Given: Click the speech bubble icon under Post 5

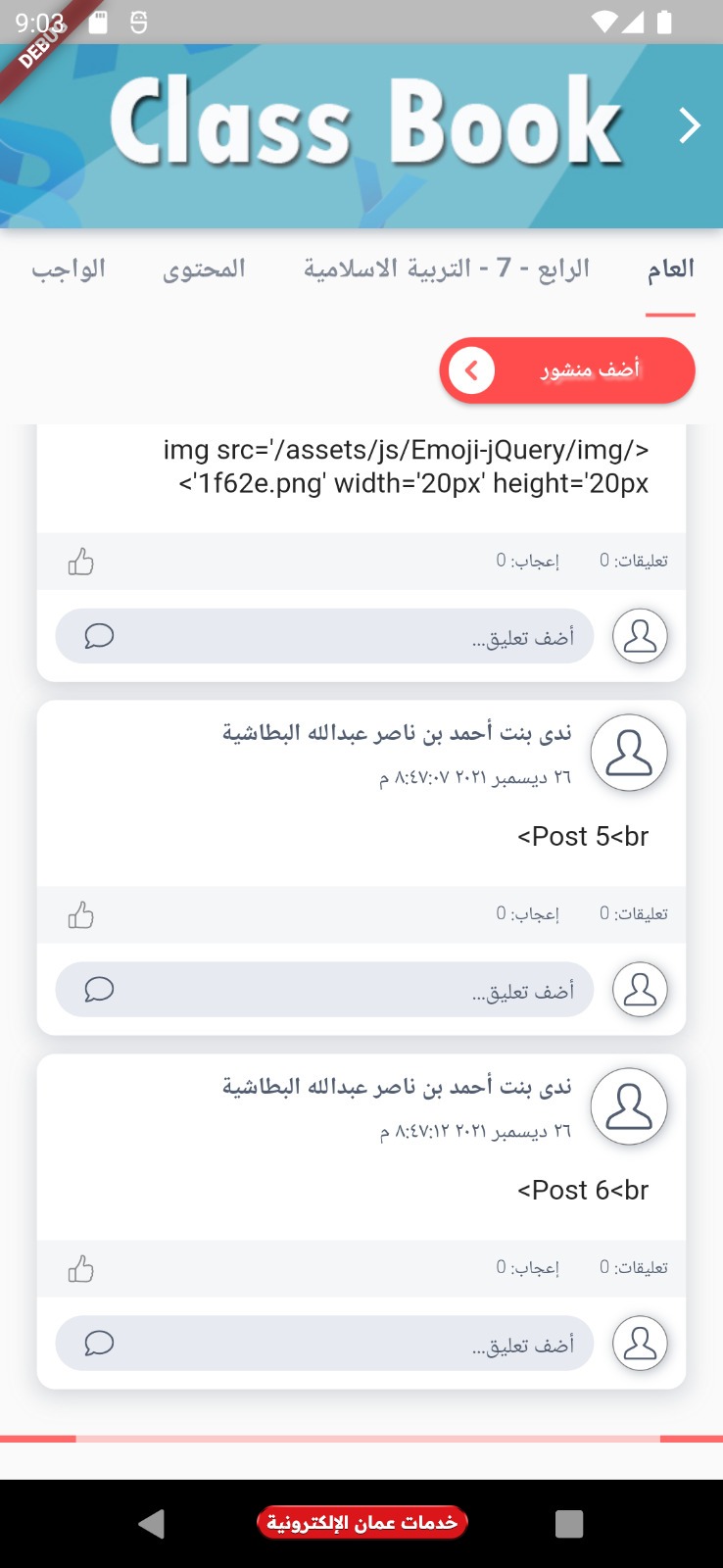Looking at the screenshot, I should 99,990.
